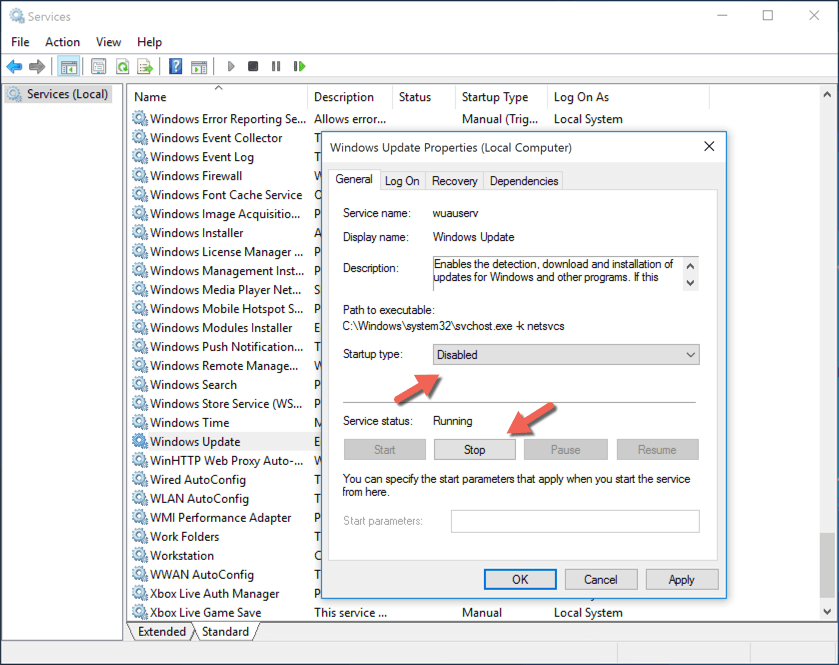Select the General tab
The width and height of the screenshot is (839, 665).
tap(354, 179)
